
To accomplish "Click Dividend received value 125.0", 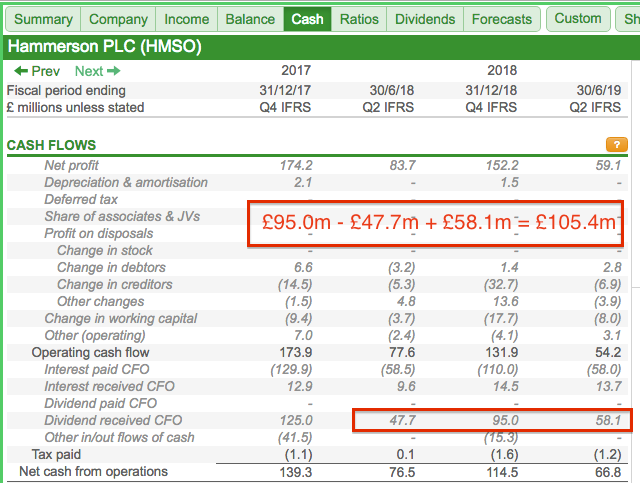I will 296,421.
